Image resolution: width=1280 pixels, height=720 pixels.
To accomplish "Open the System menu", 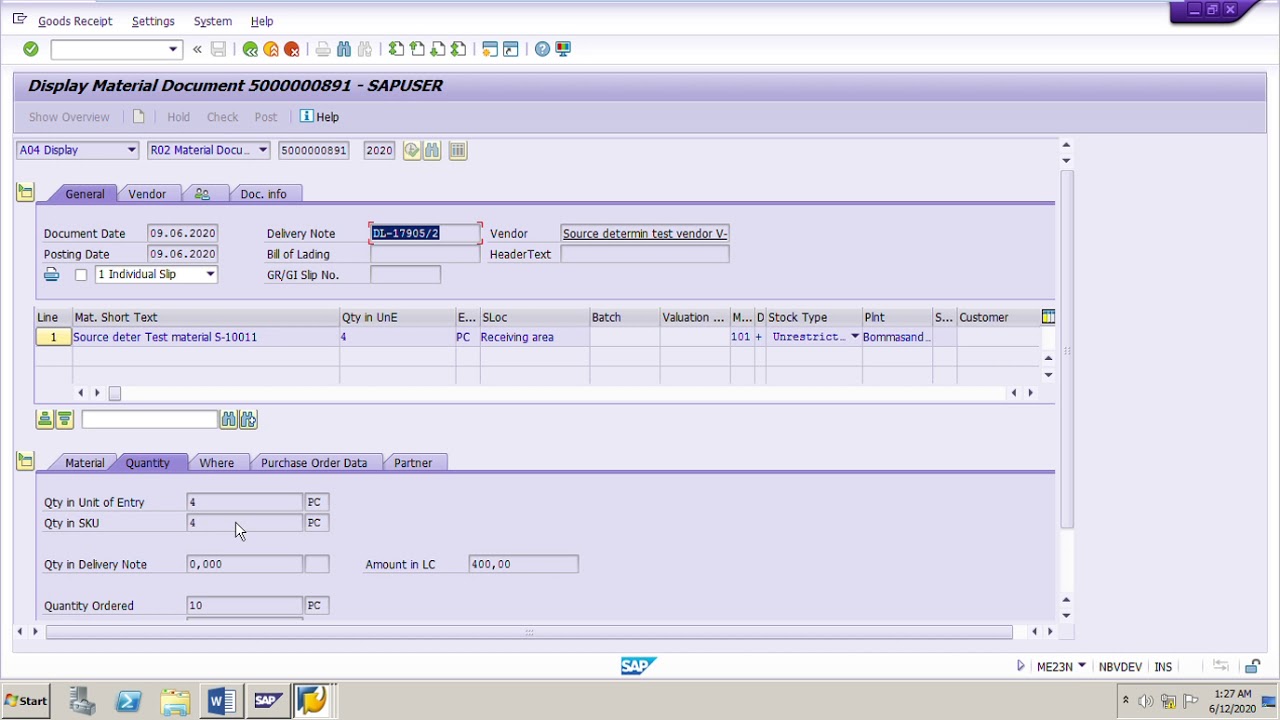I will tap(212, 21).
